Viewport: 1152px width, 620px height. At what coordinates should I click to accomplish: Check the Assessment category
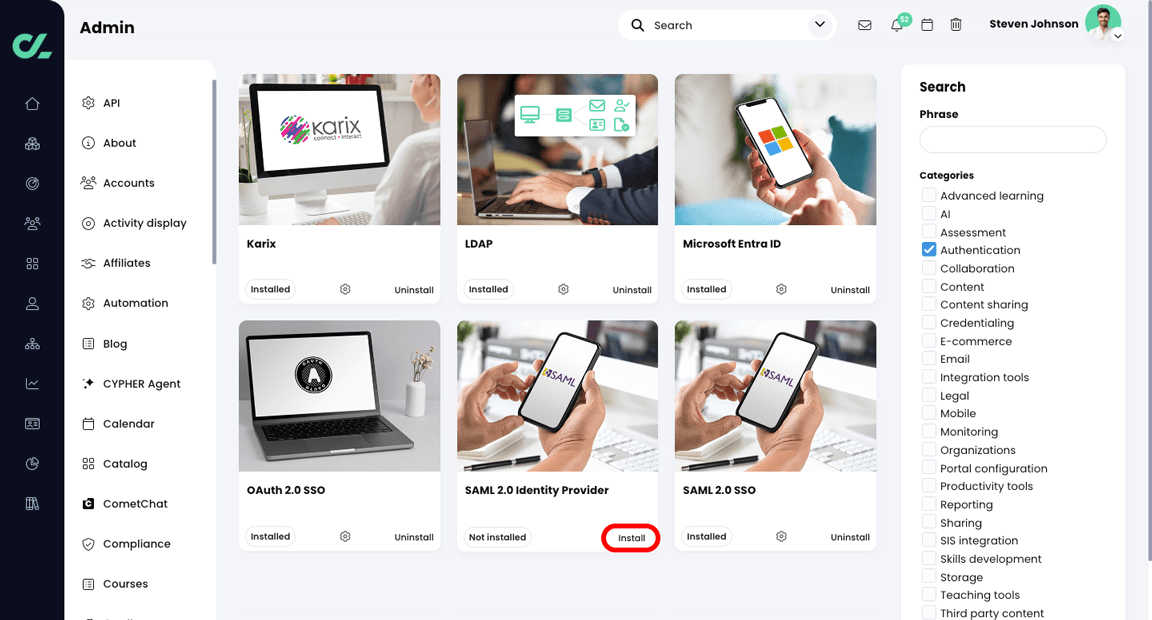click(x=929, y=232)
